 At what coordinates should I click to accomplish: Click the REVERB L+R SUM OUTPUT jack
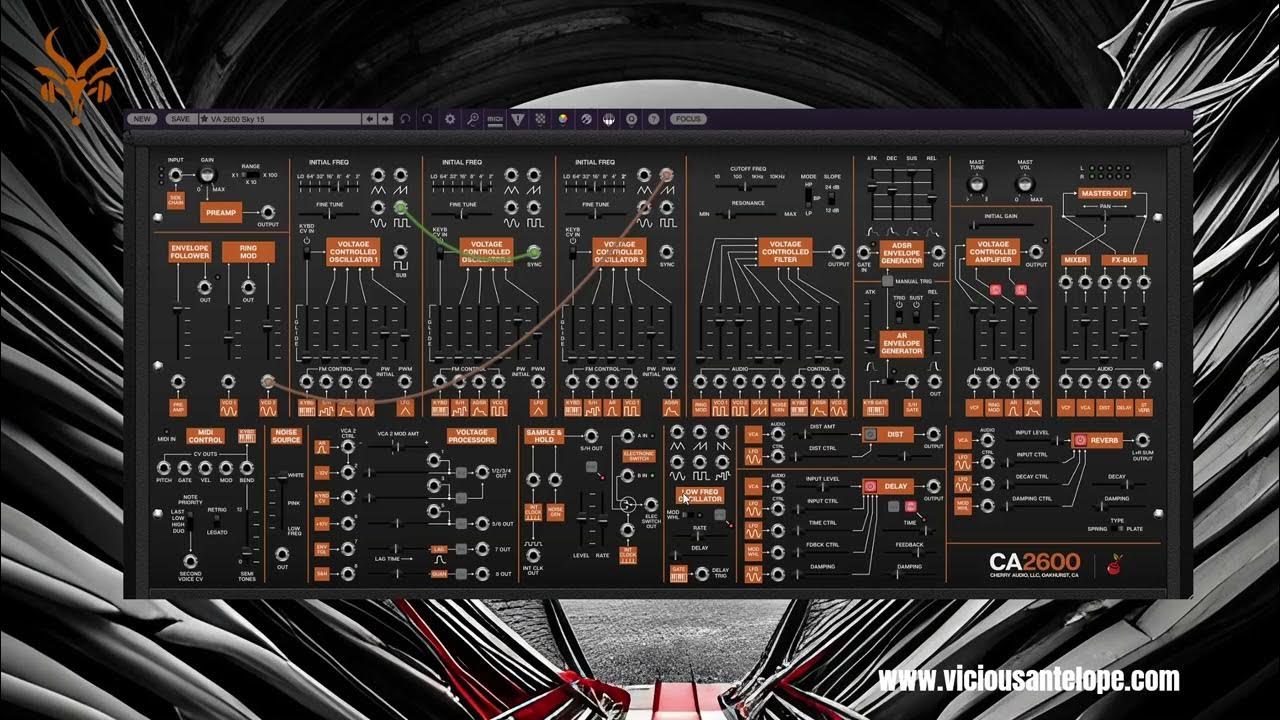click(1142, 440)
